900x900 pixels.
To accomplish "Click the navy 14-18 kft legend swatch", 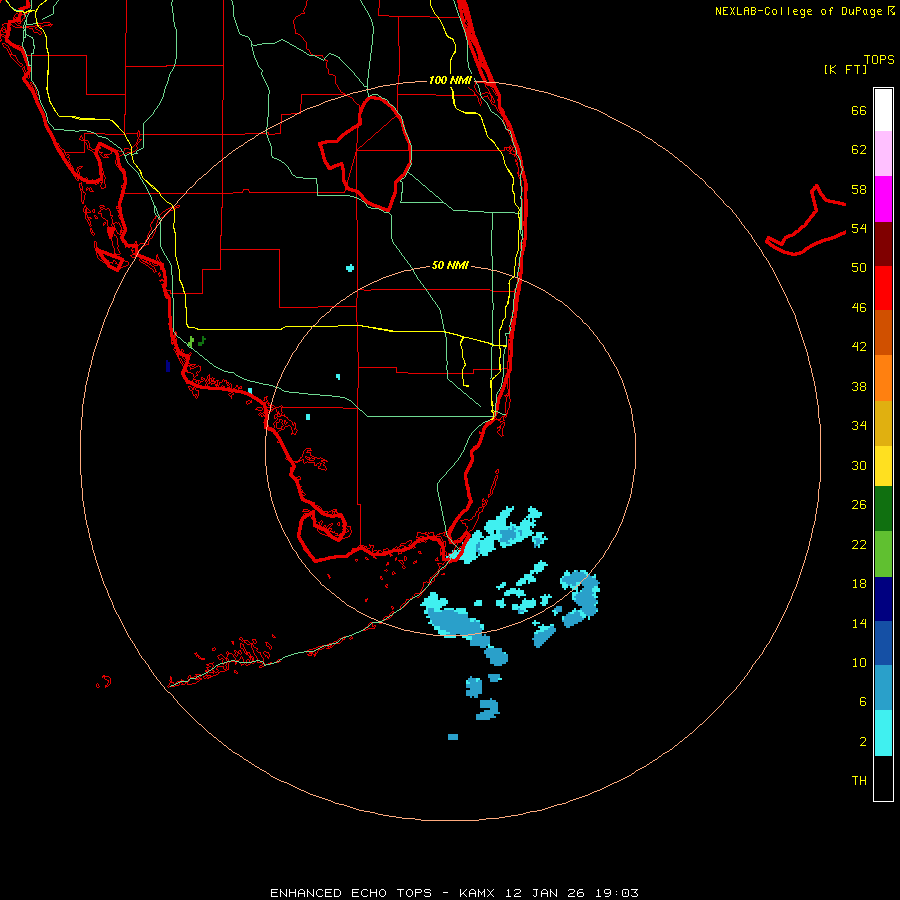I will [883, 599].
